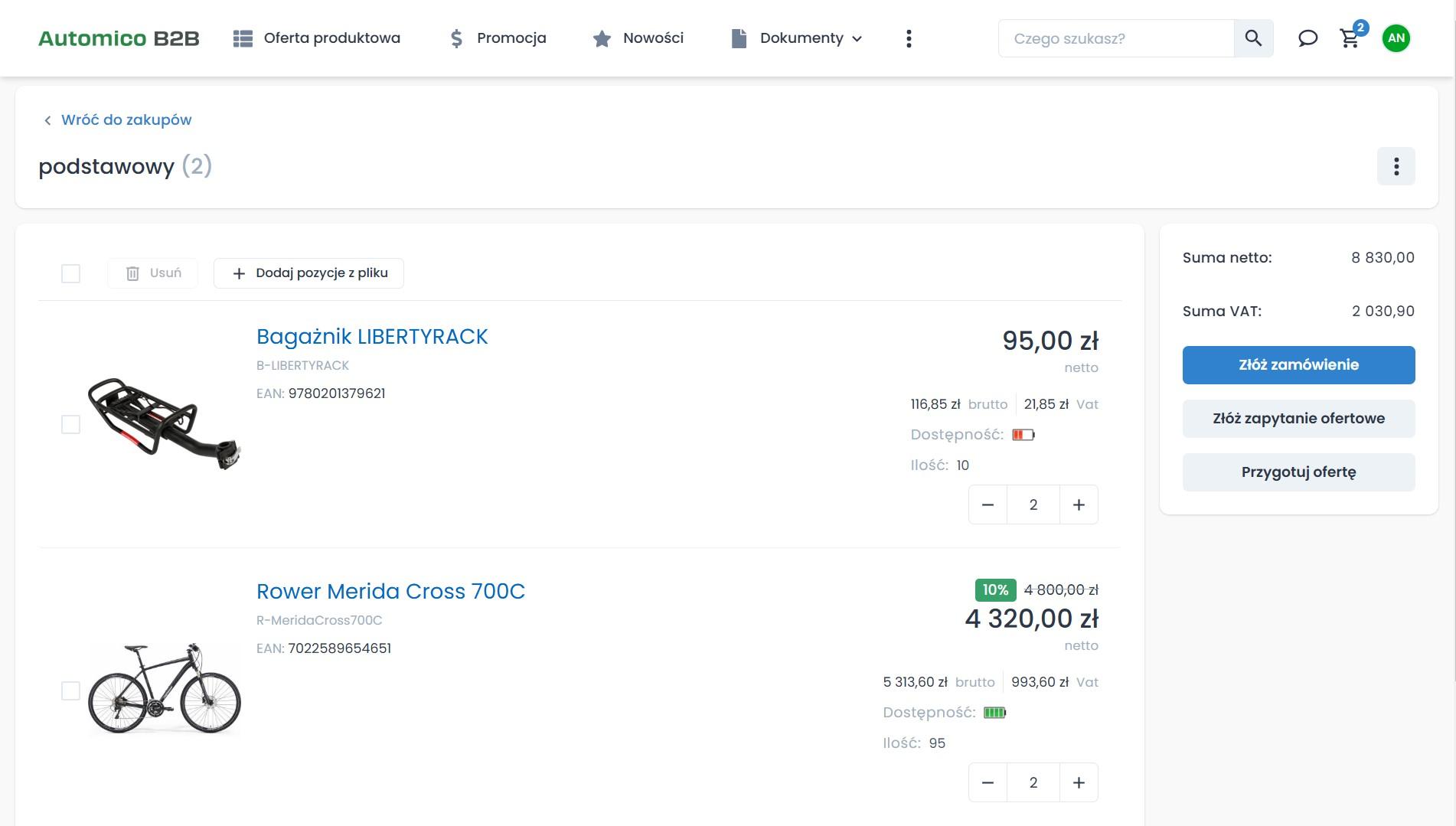Viewport: 1456px width, 826px height.
Task: Open the AN user avatar menu
Action: pyautogui.click(x=1396, y=38)
